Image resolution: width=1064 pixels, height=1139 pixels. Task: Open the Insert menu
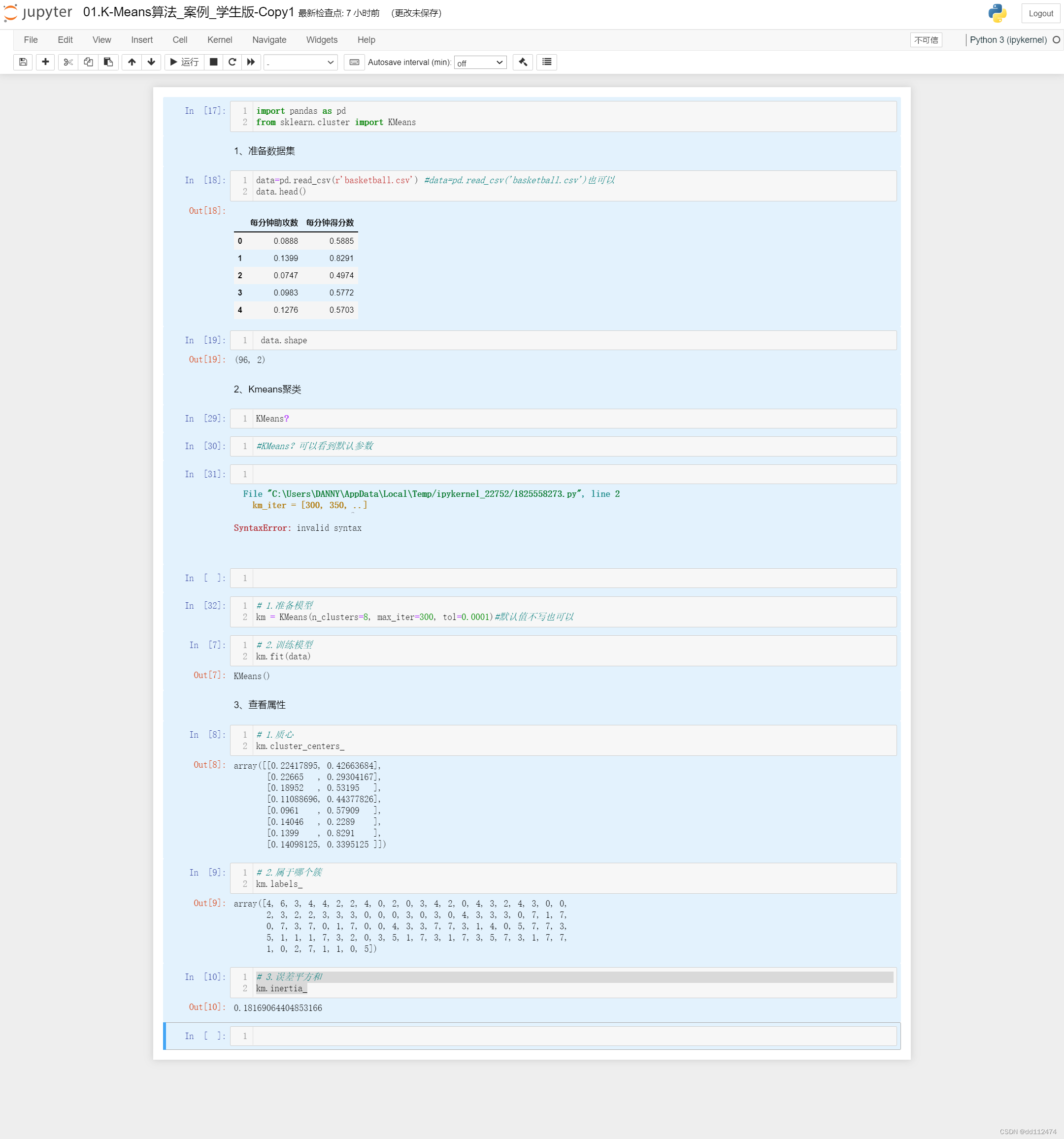tap(141, 39)
